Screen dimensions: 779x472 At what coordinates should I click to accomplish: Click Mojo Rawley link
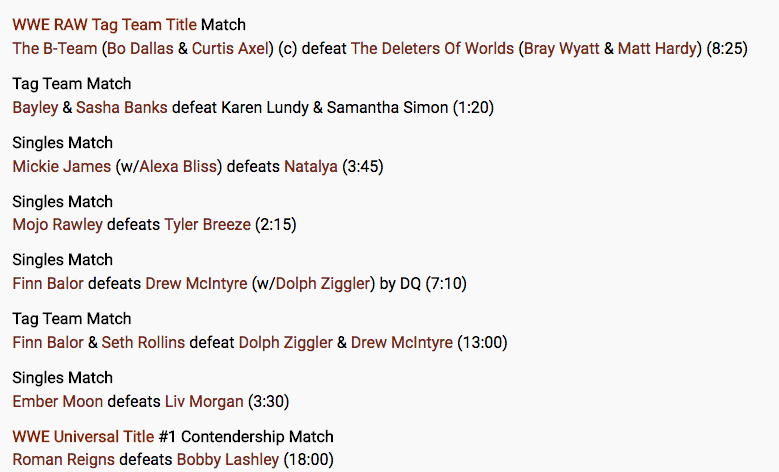(x=57, y=225)
